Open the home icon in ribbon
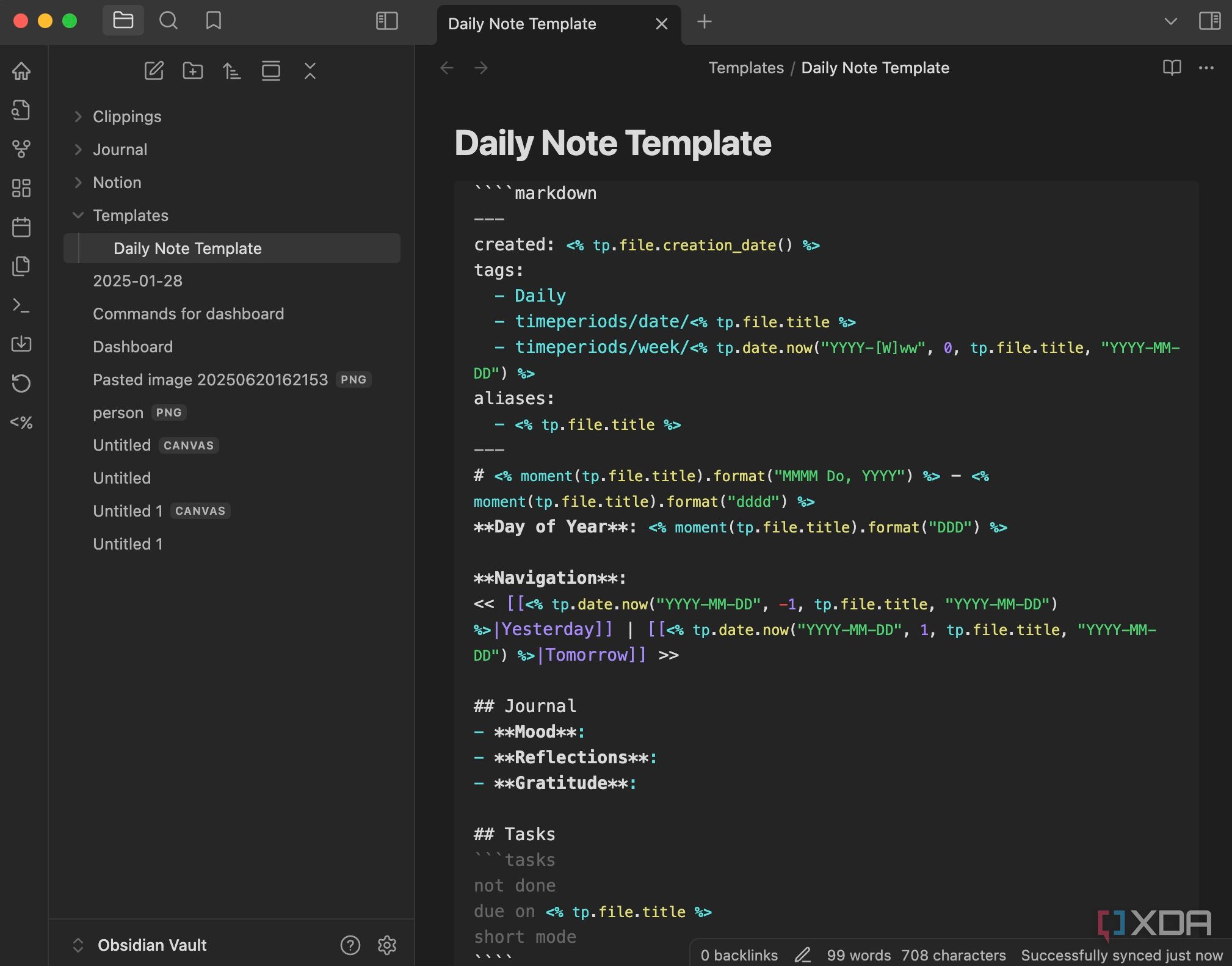This screenshot has width=1232, height=966. tap(21, 71)
